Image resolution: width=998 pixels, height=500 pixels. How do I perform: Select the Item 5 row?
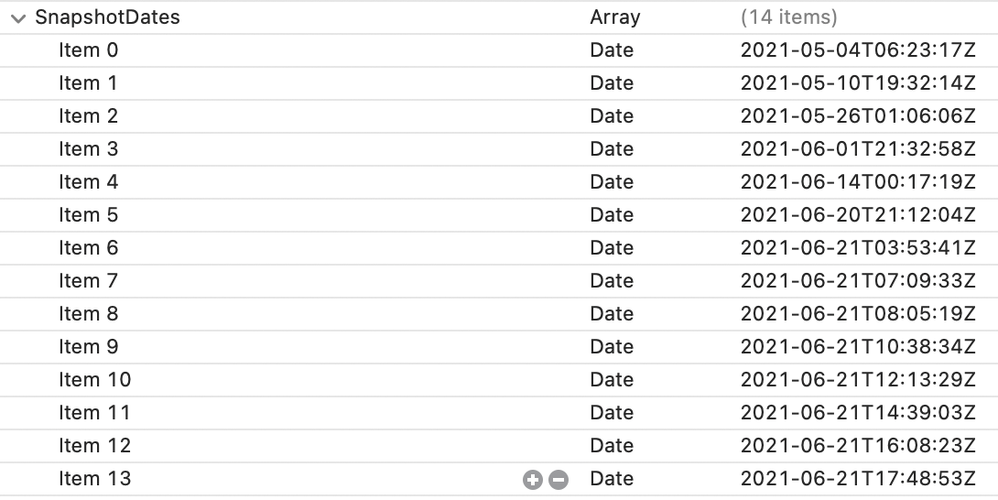(499, 215)
